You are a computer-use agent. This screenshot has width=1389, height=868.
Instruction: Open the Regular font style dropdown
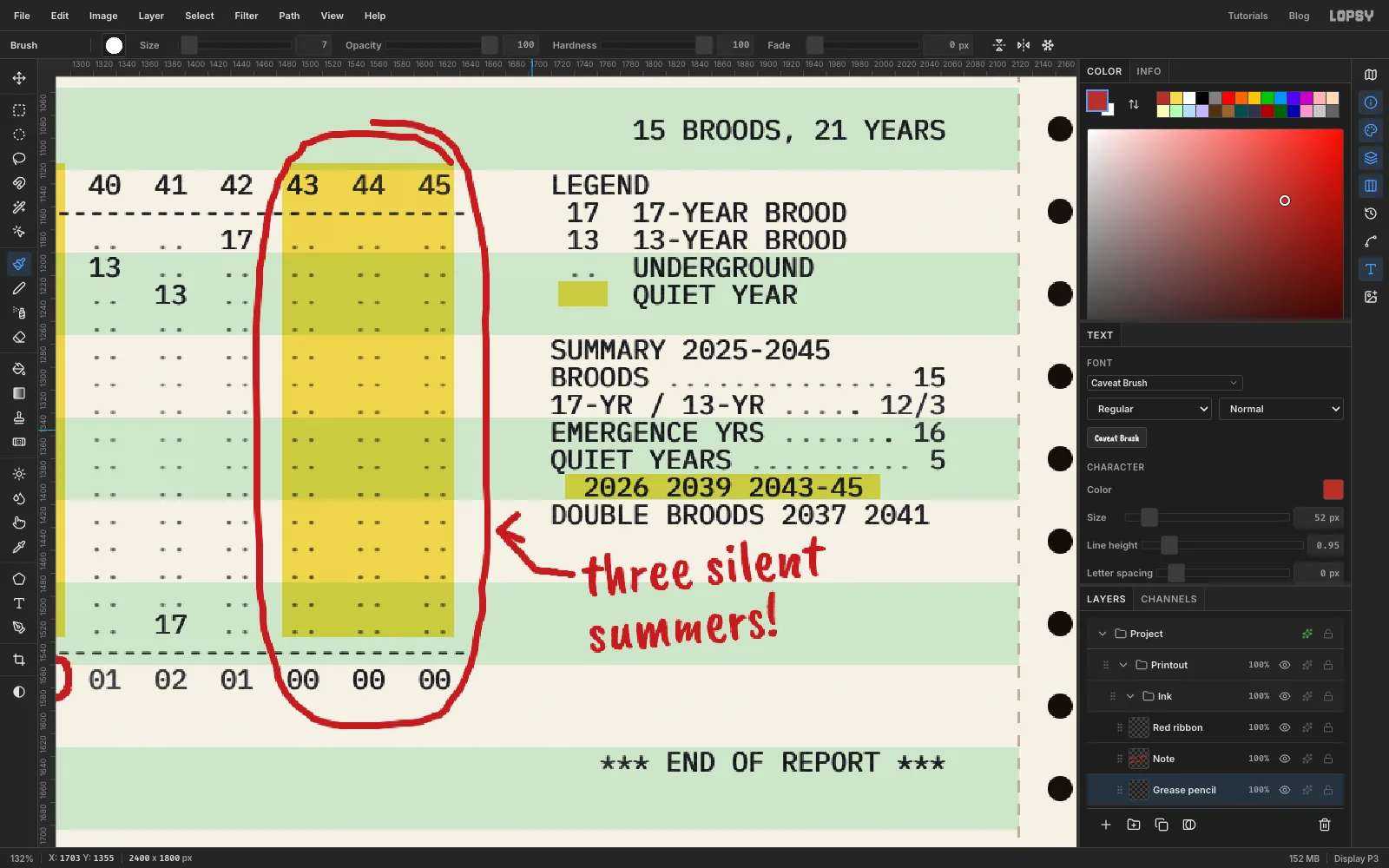1149,409
